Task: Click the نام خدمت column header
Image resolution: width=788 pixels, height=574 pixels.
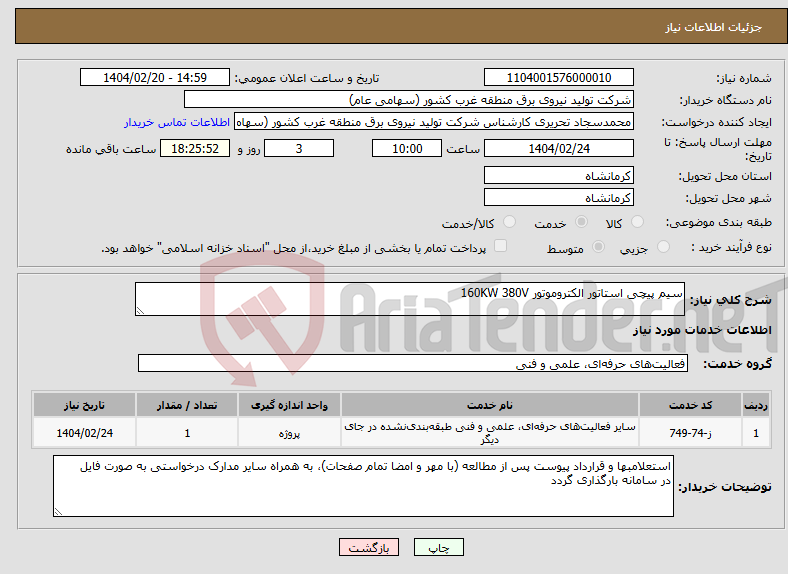Action: pos(489,405)
